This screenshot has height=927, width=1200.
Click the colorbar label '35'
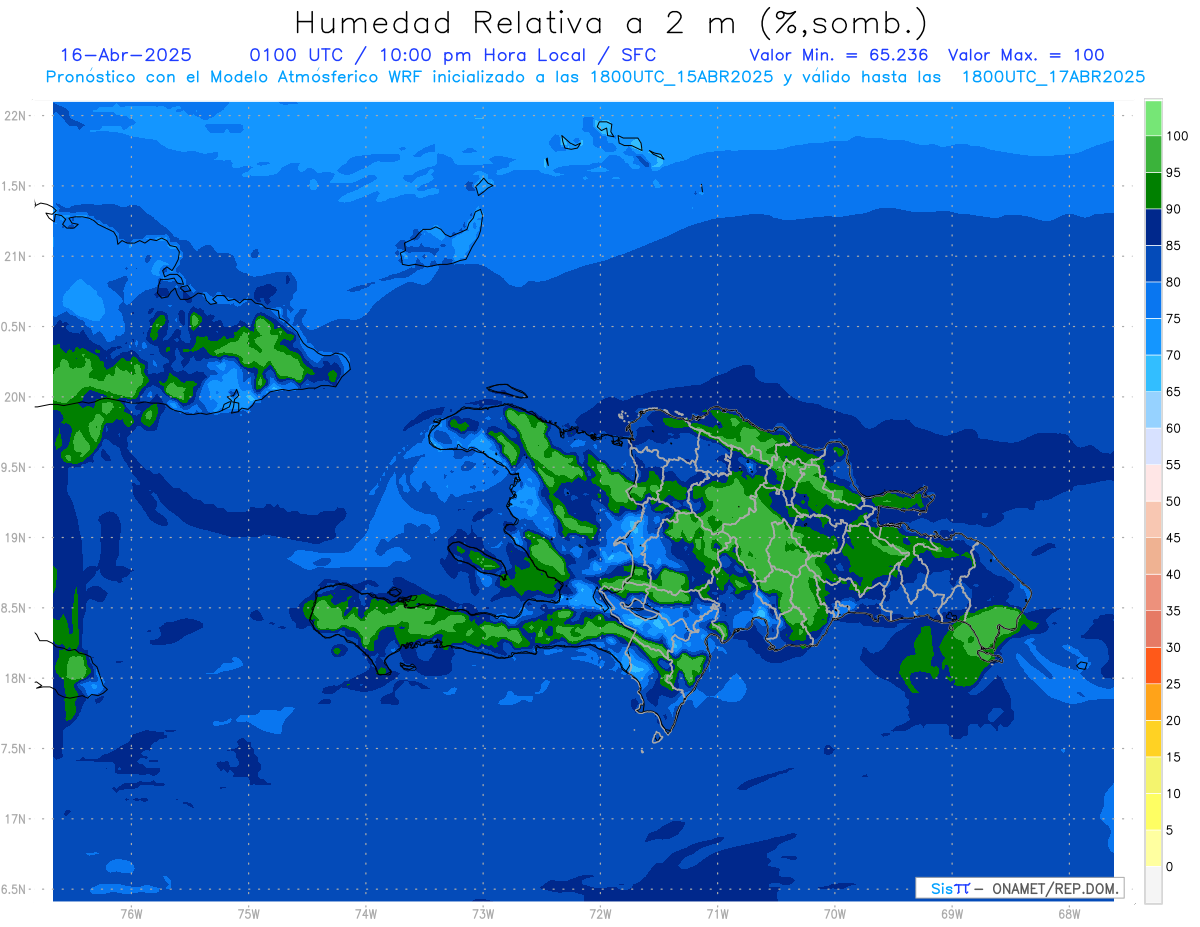[1173, 611]
